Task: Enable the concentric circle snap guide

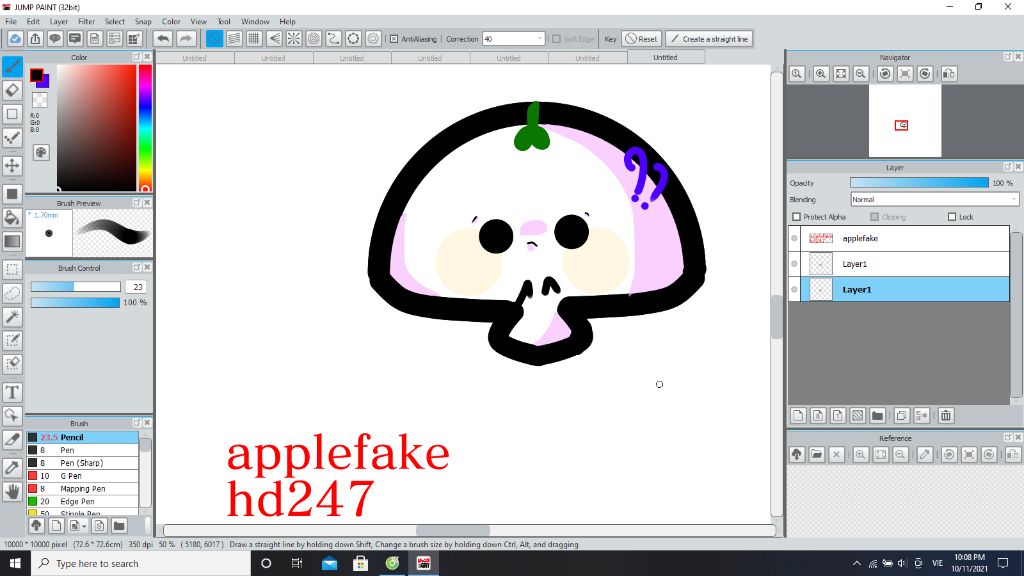Action: pyautogui.click(x=313, y=39)
